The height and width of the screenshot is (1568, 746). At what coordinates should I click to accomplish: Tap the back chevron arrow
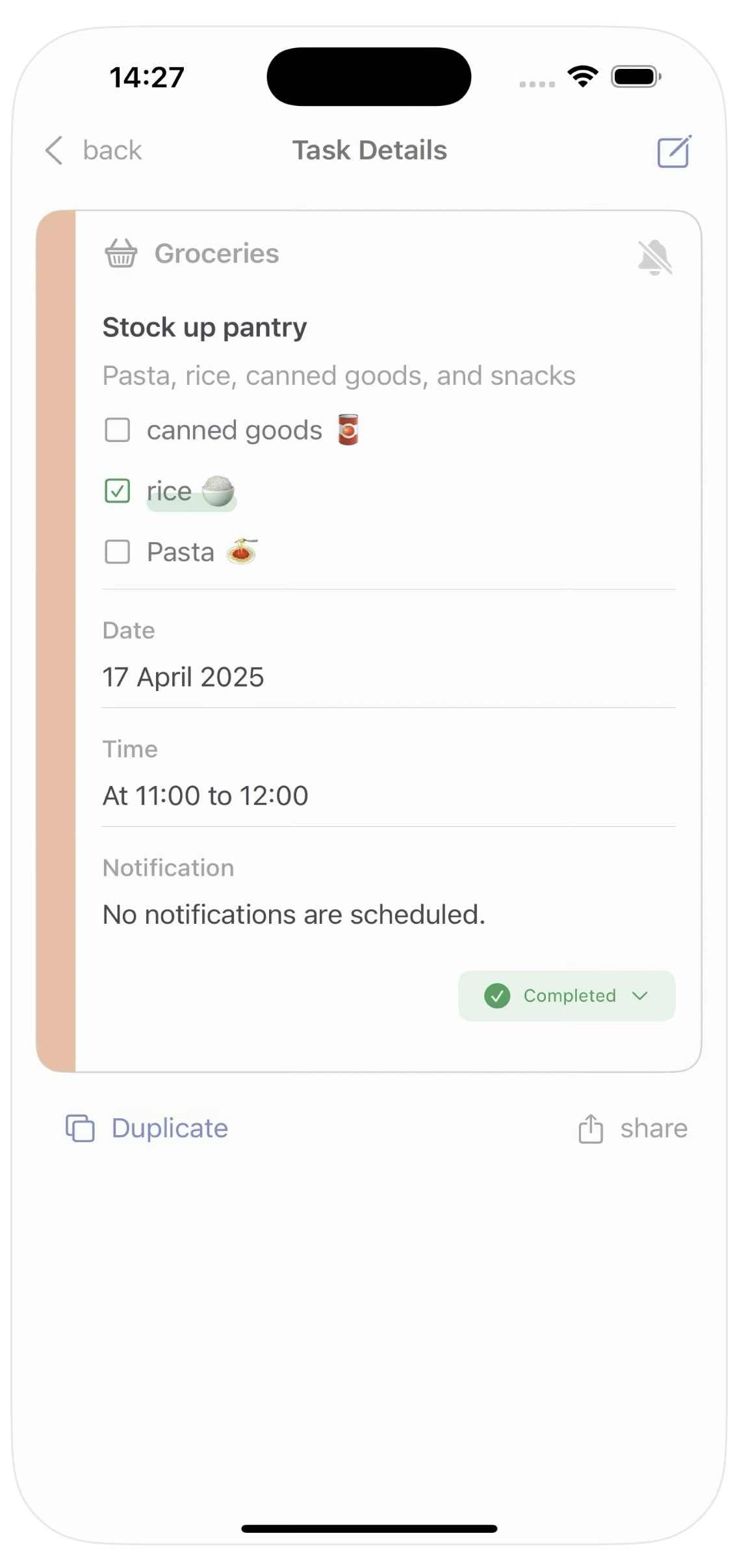[55, 150]
